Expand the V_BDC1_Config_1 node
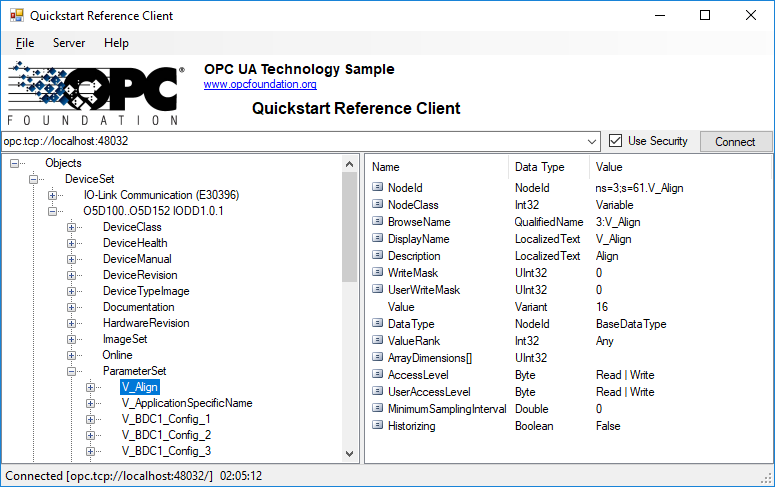Screen dimensions: 775x487 pos(90,419)
